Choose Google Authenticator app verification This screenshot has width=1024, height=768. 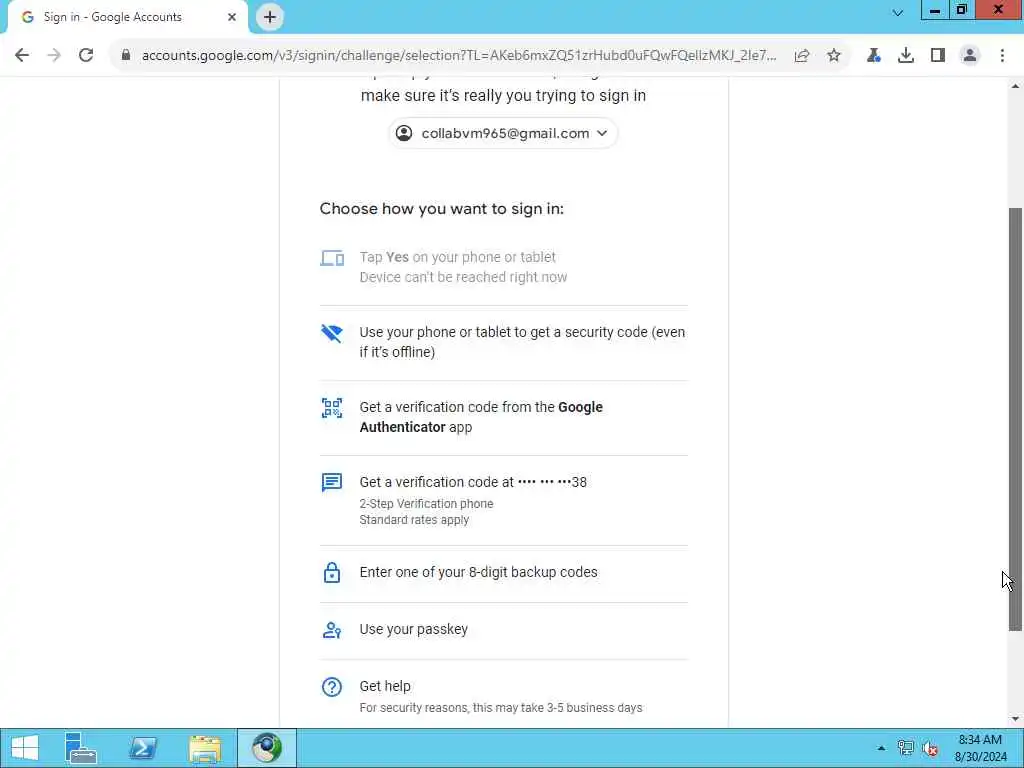point(504,417)
